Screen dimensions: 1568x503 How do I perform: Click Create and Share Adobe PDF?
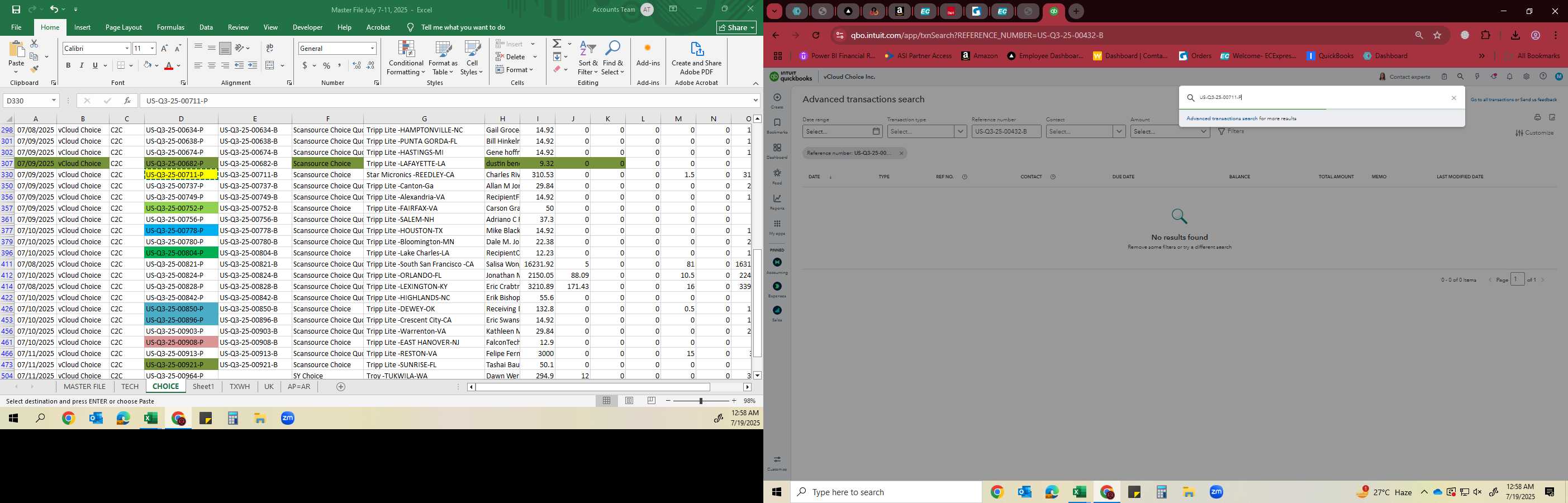696,59
